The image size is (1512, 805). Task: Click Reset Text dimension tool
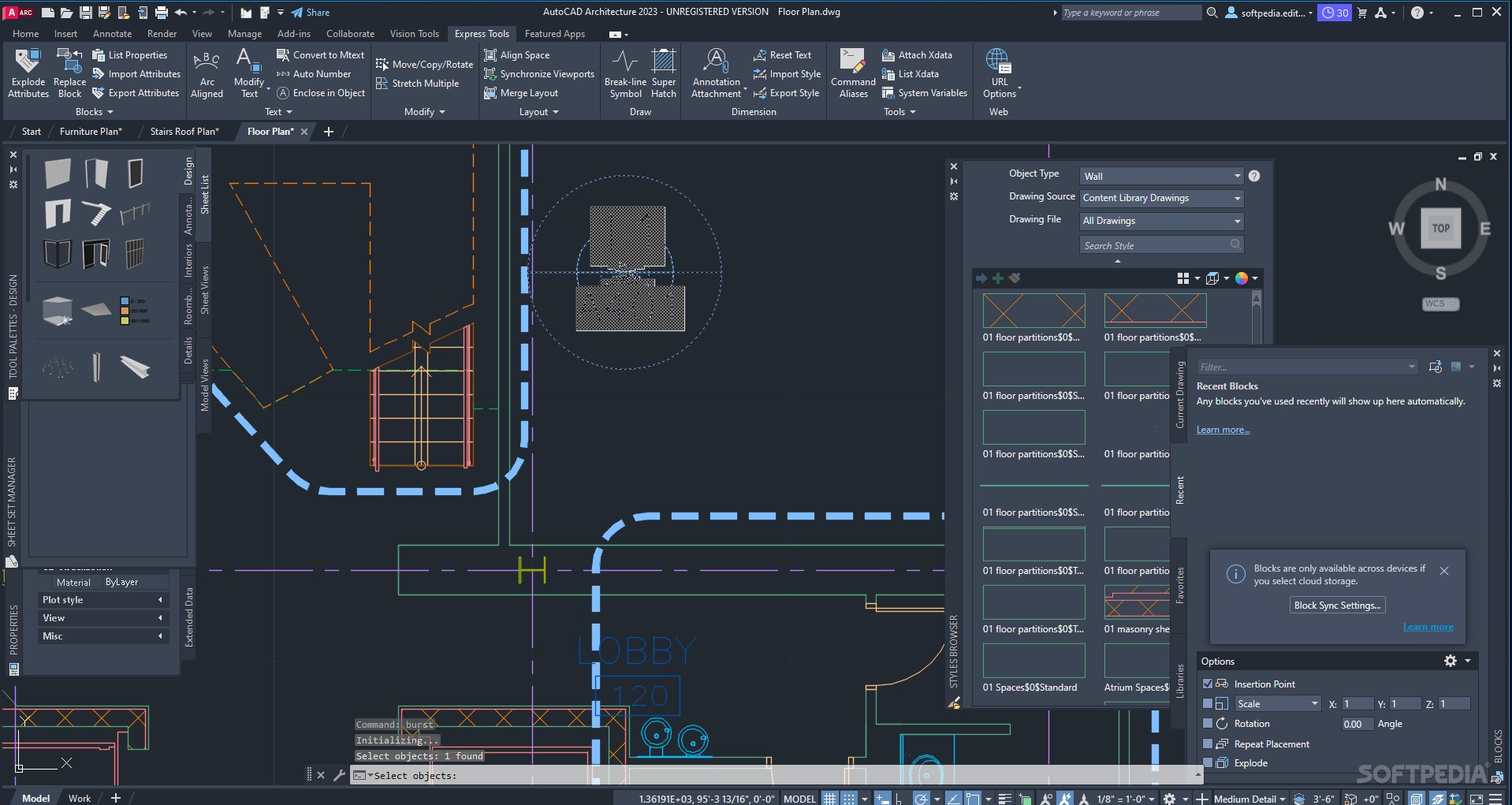coord(782,55)
